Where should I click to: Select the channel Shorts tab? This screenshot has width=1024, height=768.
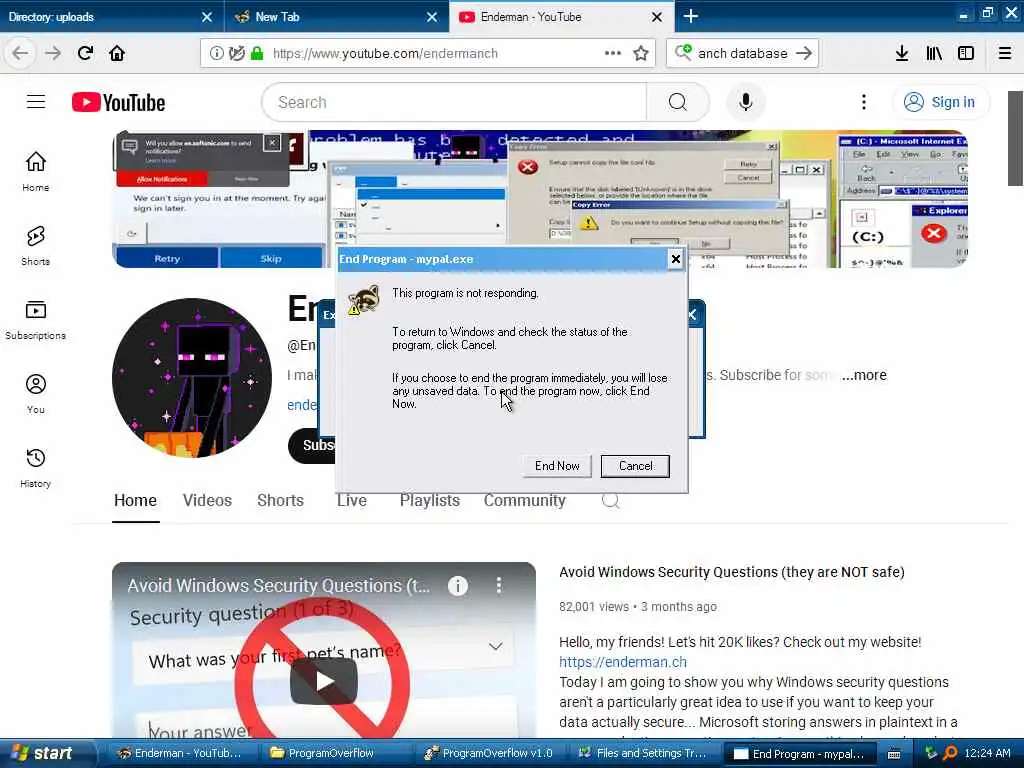(280, 500)
